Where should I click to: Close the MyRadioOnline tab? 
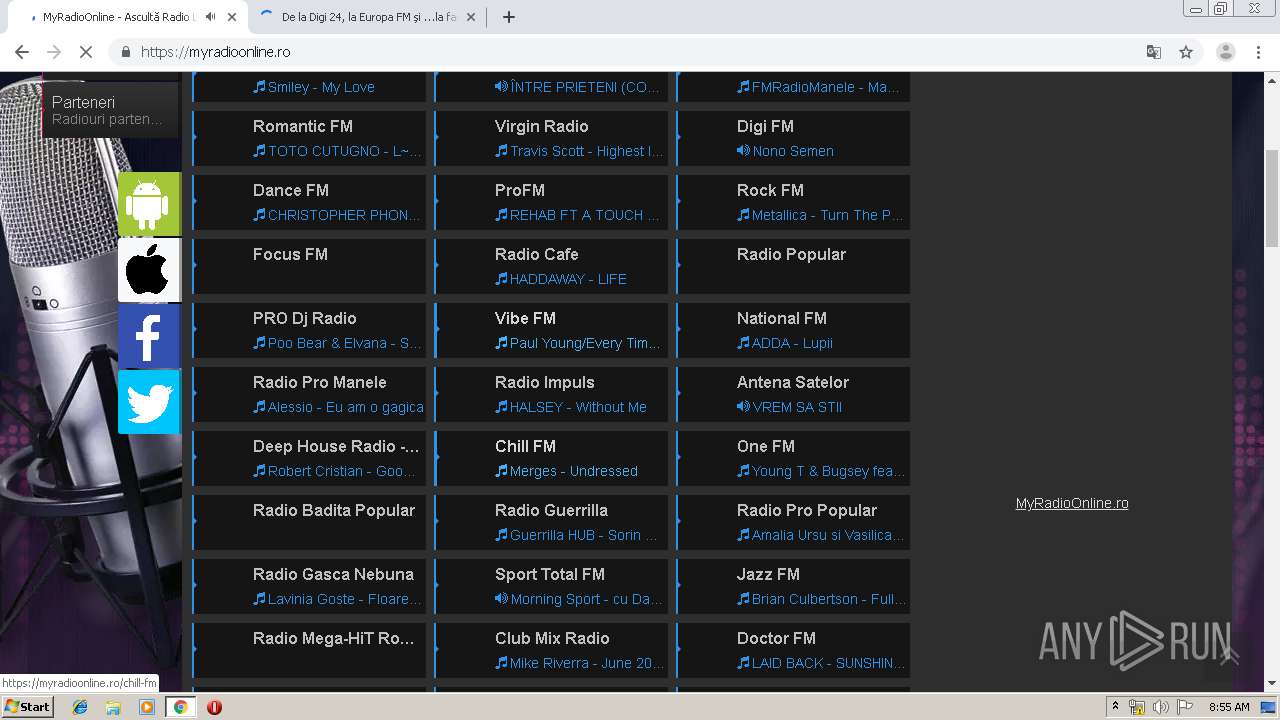(233, 17)
